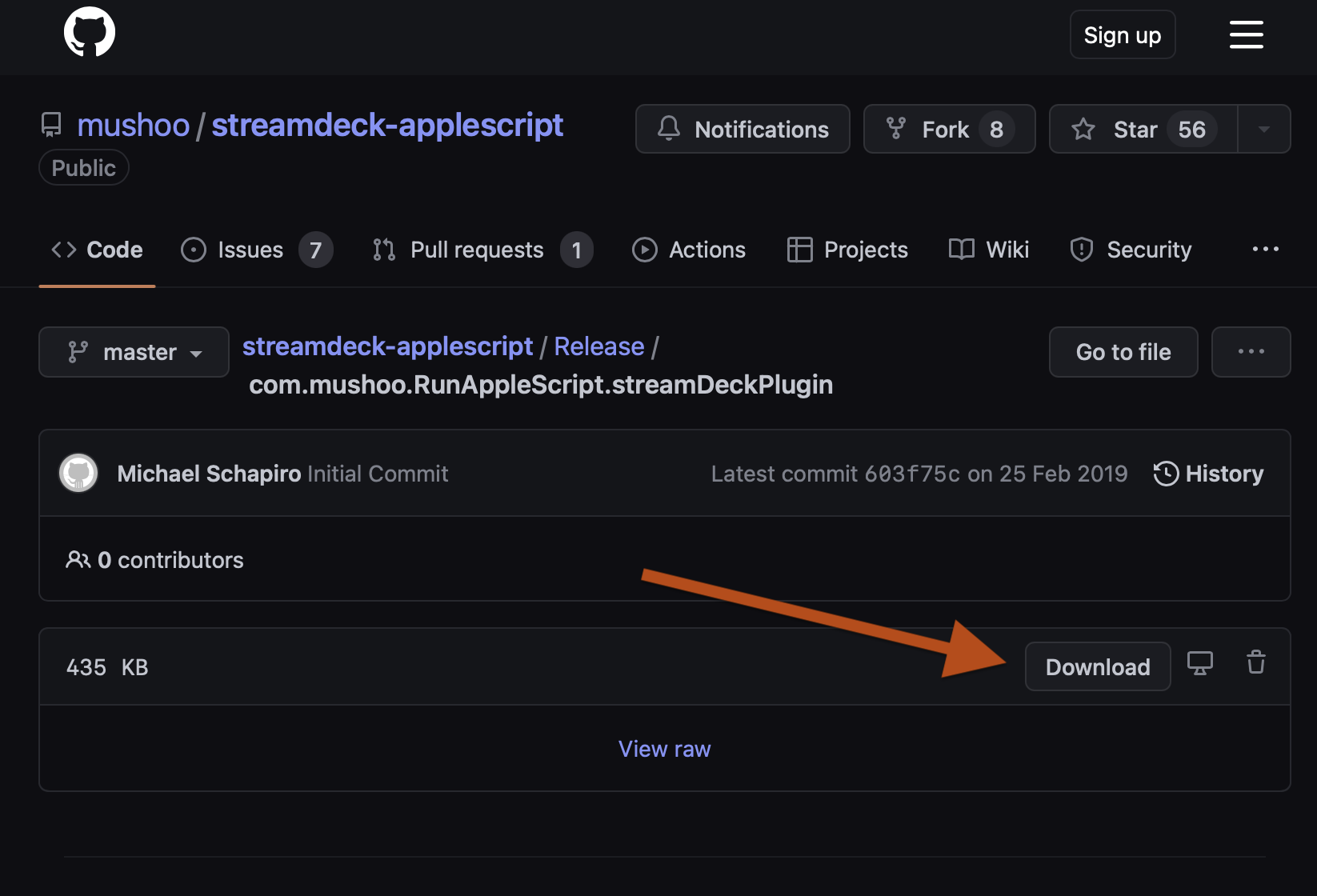Expand more file options next to Go to file

(1251, 352)
